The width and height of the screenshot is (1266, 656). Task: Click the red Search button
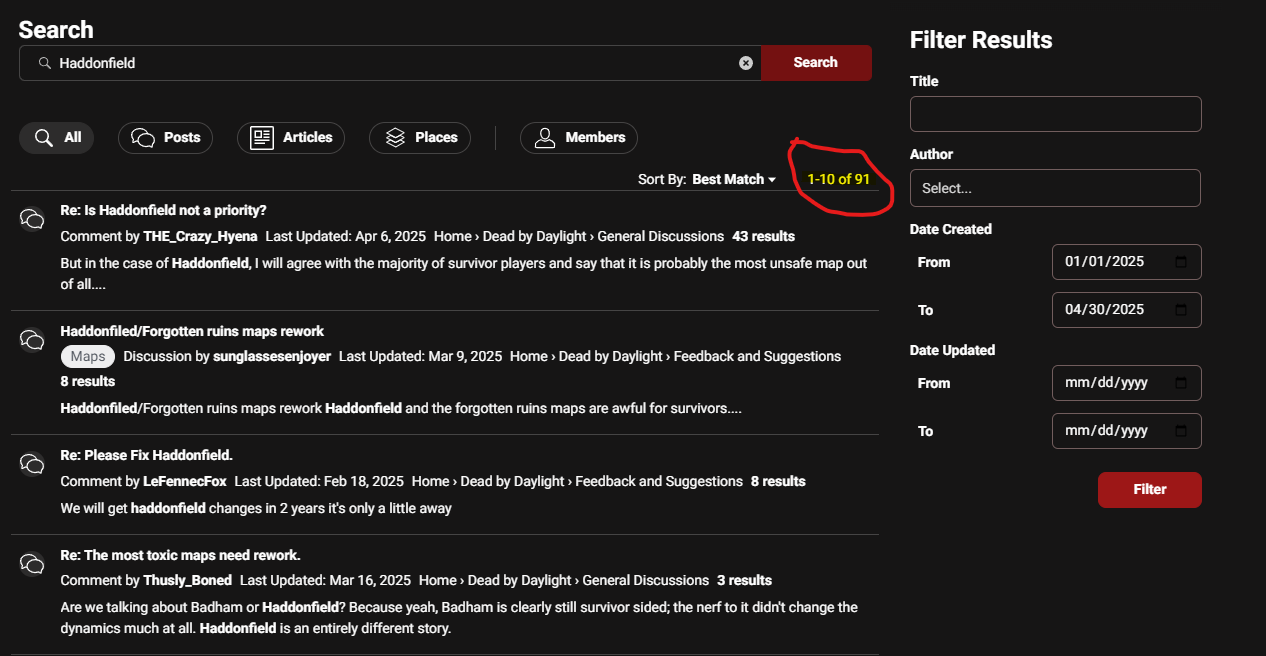click(x=816, y=62)
